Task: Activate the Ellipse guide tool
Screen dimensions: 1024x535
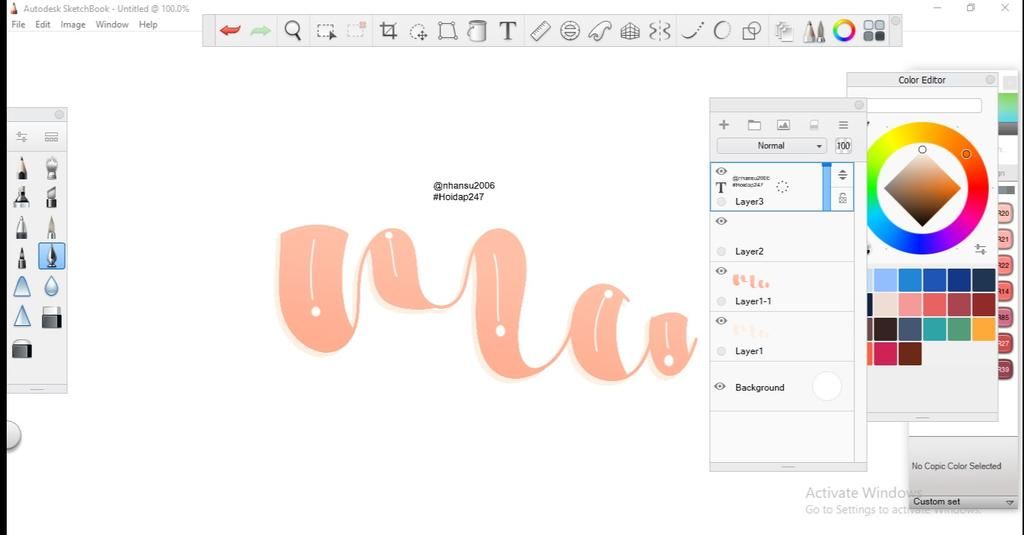Action: (x=570, y=31)
